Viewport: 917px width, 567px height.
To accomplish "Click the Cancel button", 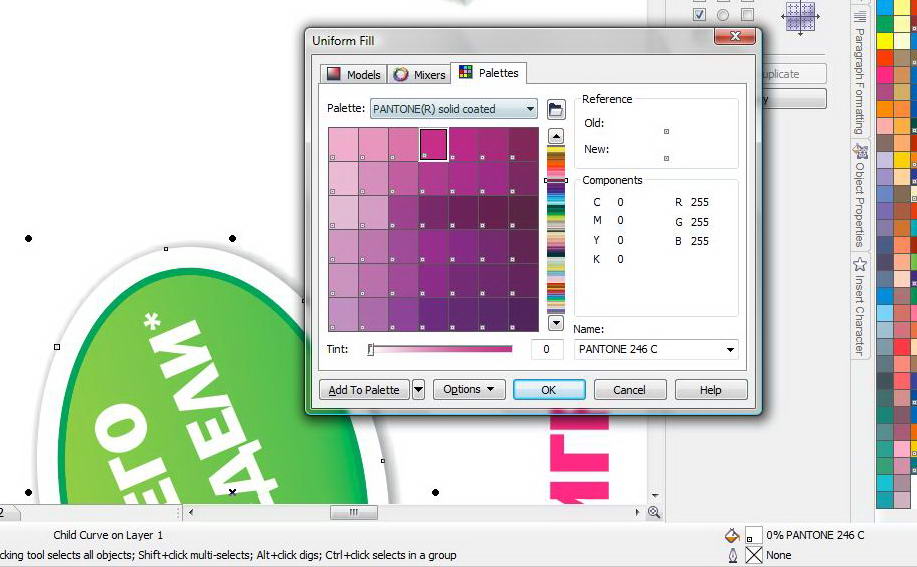I will click(630, 389).
